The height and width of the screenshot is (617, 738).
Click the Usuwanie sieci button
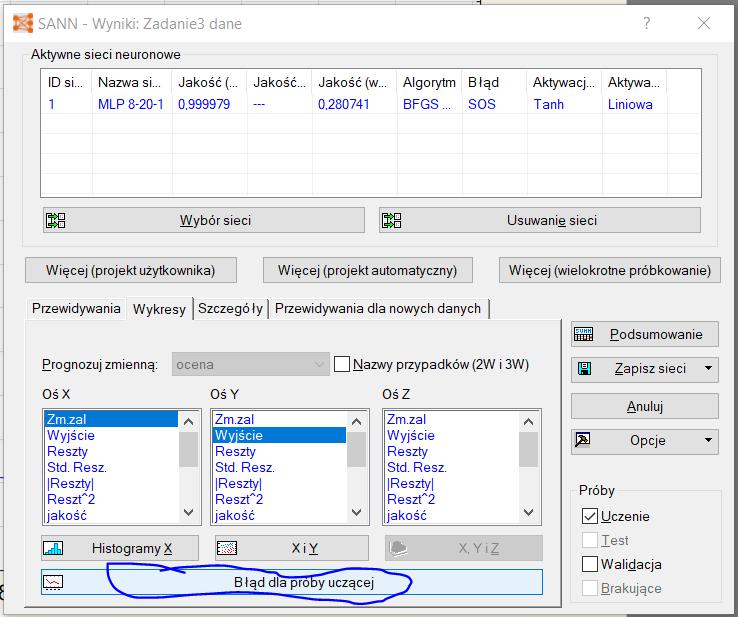[x=540, y=220]
